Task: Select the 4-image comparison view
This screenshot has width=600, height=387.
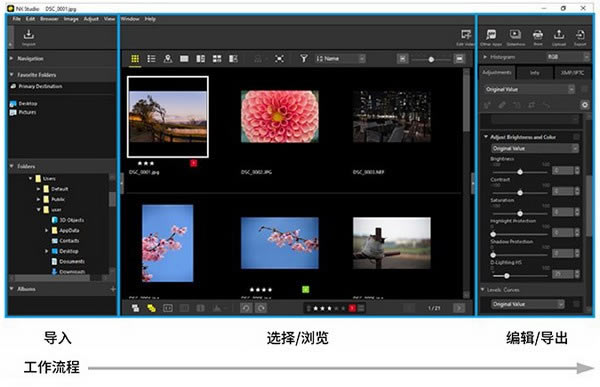Action: click(x=217, y=59)
